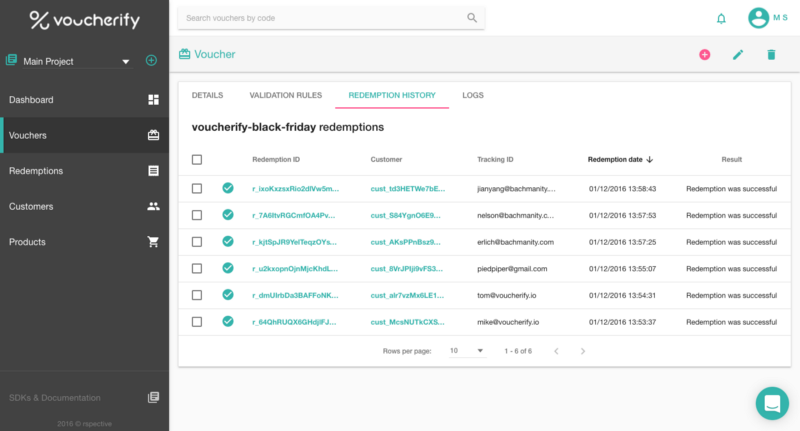Screen dimensions: 800x431
Task: Check the box for nelson@bachmanity row
Action: point(197,215)
